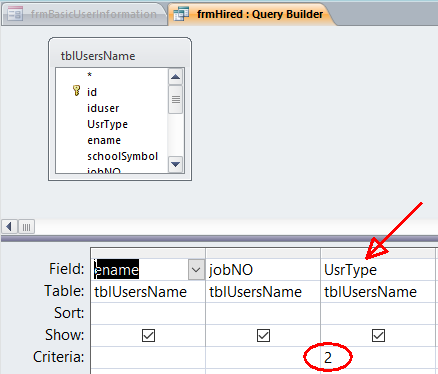Open the ename field dropdown arrow
Screen dimensions: 438x374
tap(196, 269)
